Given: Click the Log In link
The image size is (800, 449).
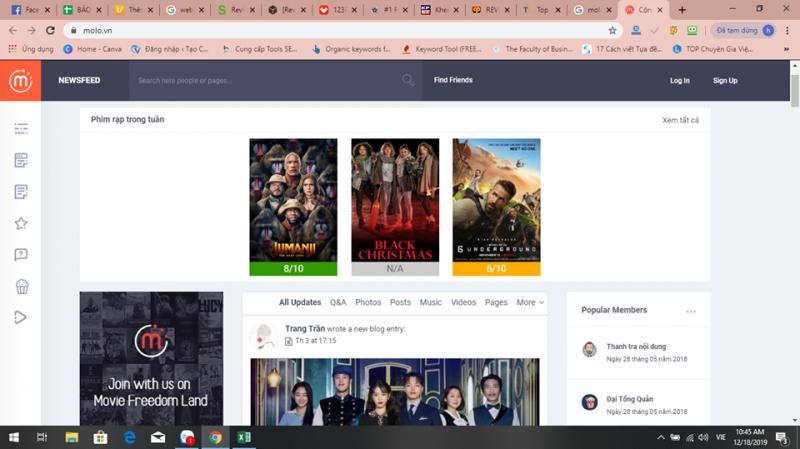Looking at the screenshot, I should point(680,80).
